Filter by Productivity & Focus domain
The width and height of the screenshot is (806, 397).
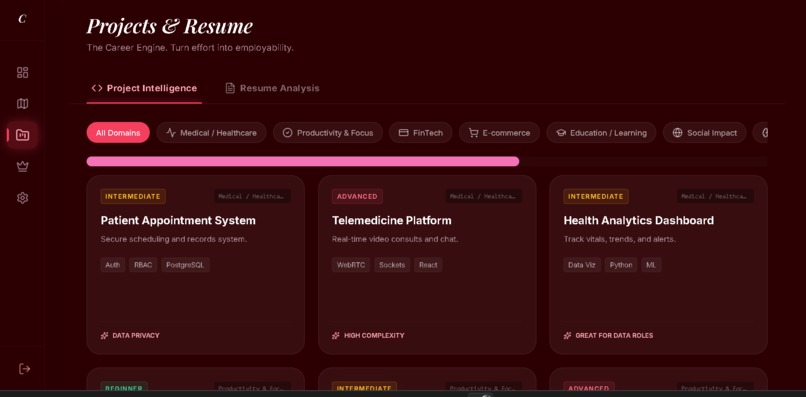(328, 133)
